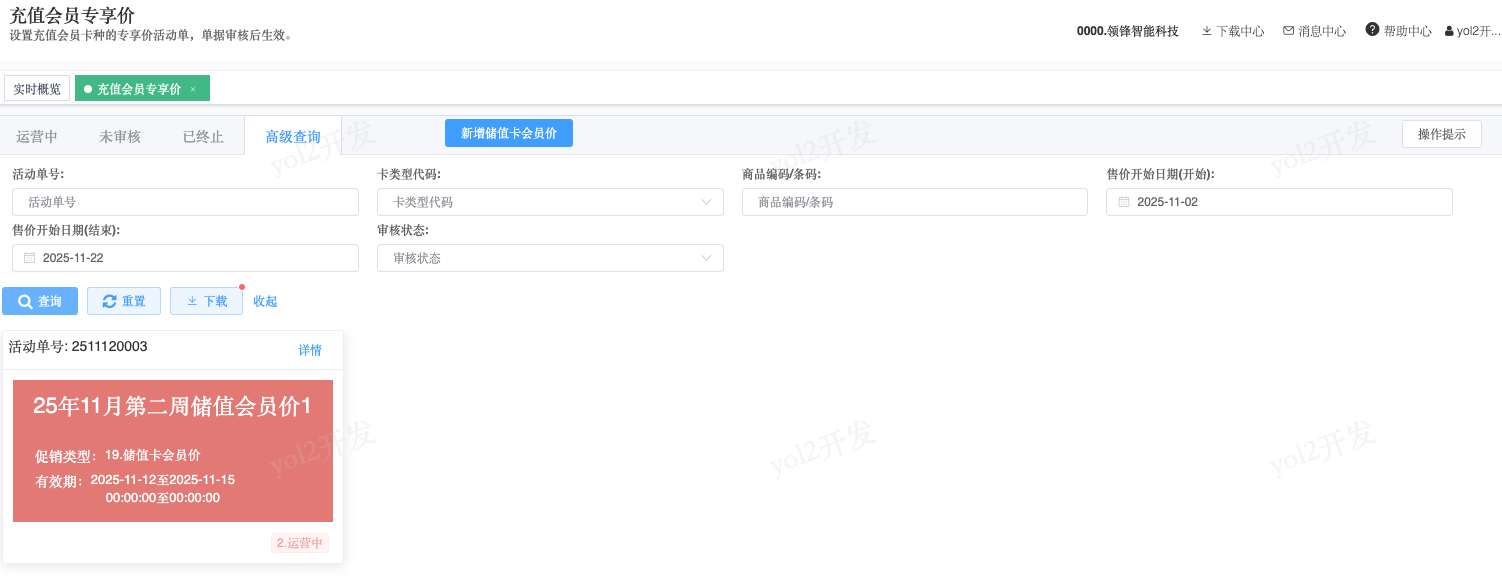Click the end date value 2025-11-22
Screen dimensions: 1502x583
pyautogui.click(x=73, y=258)
